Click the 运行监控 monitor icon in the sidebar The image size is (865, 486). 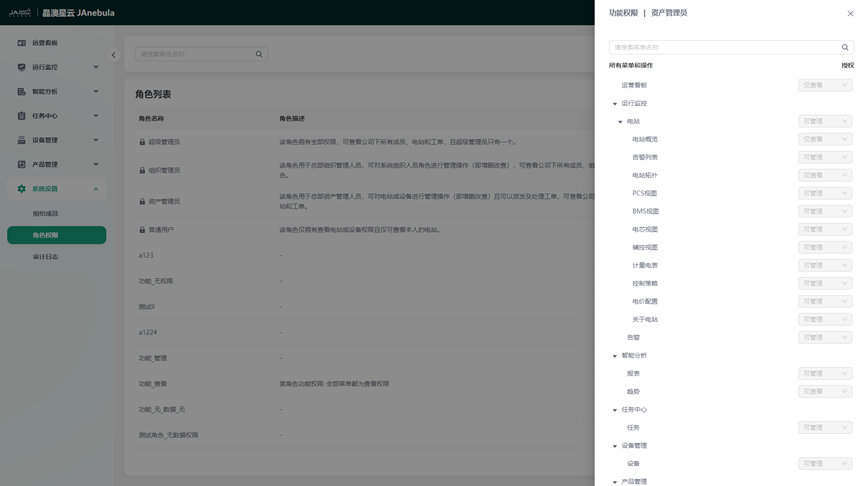21,67
